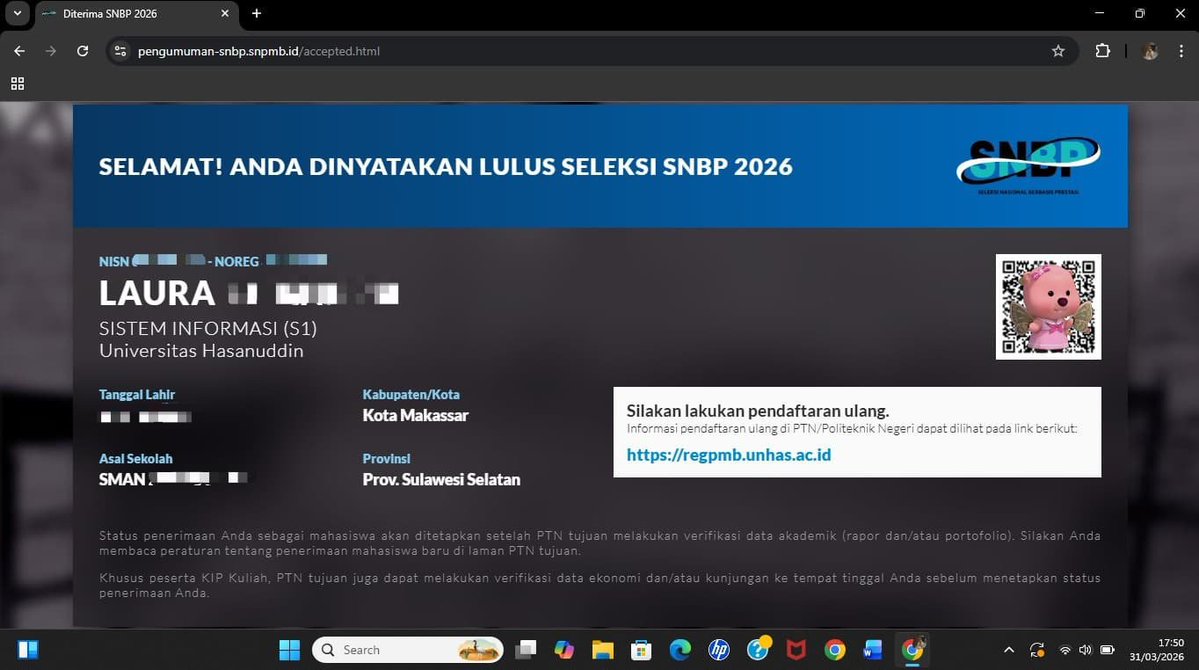1199x670 pixels.
Task: Close the Diterima SNBP 2026 tab
Action: pyautogui.click(x=225, y=14)
